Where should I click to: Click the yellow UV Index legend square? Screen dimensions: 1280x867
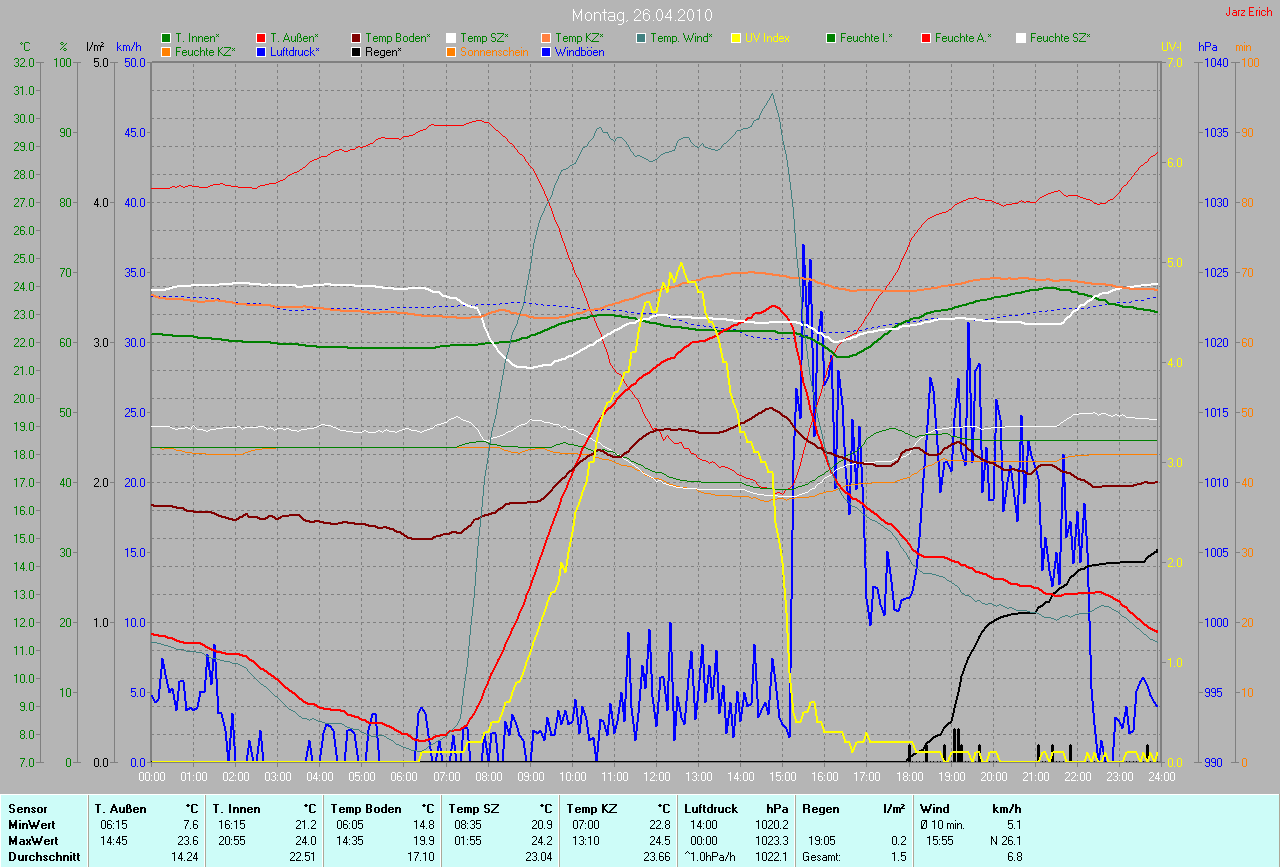pyautogui.click(x=736, y=38)
